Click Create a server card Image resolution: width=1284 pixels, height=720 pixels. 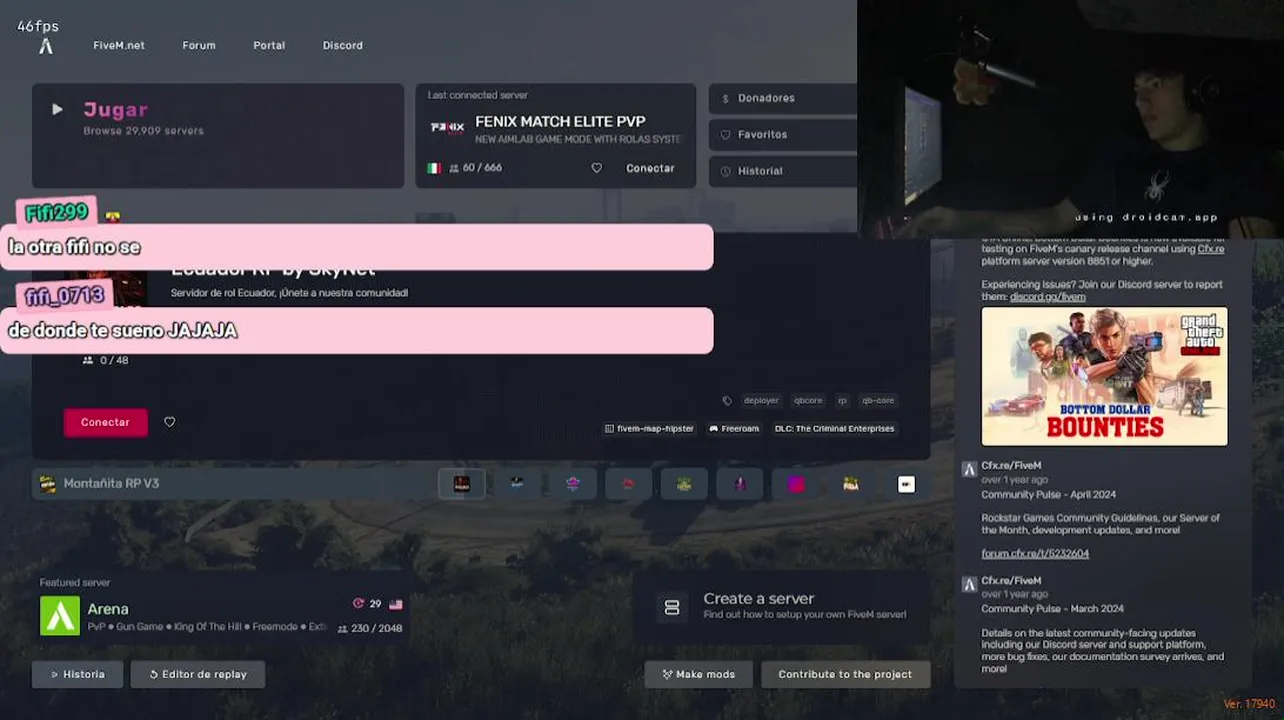coord(782,607)
